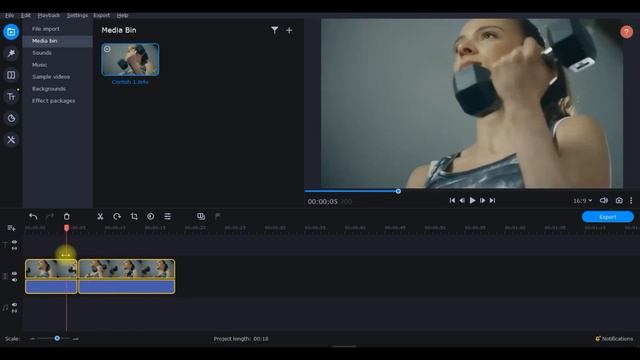Click the Delete trash can icon

point(67,216)
